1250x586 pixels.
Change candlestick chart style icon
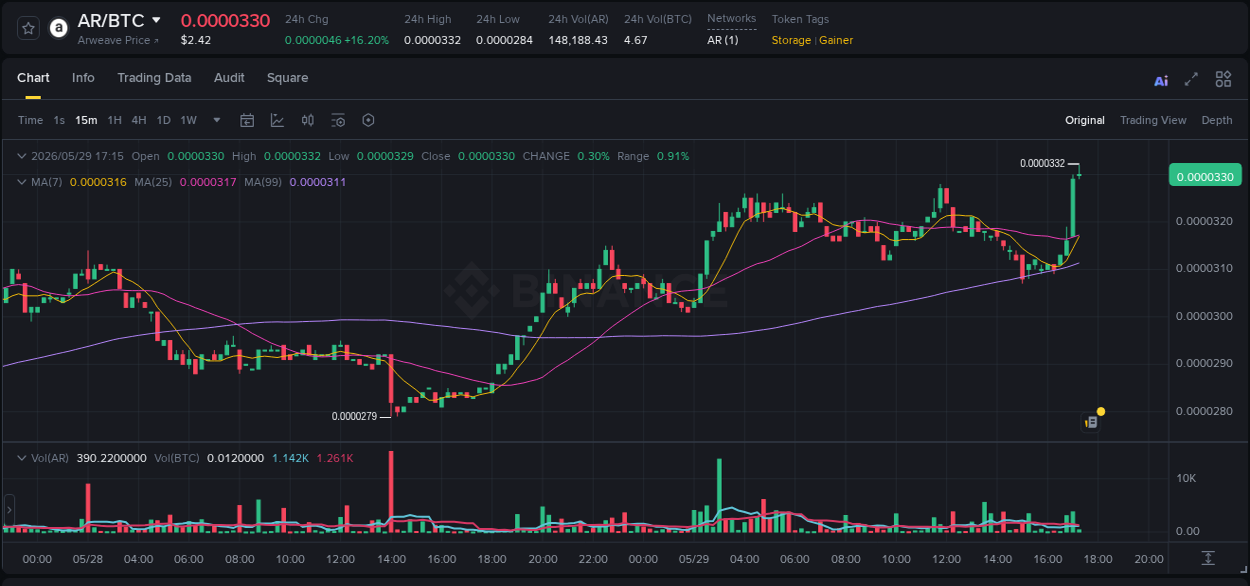click(308, 120)
